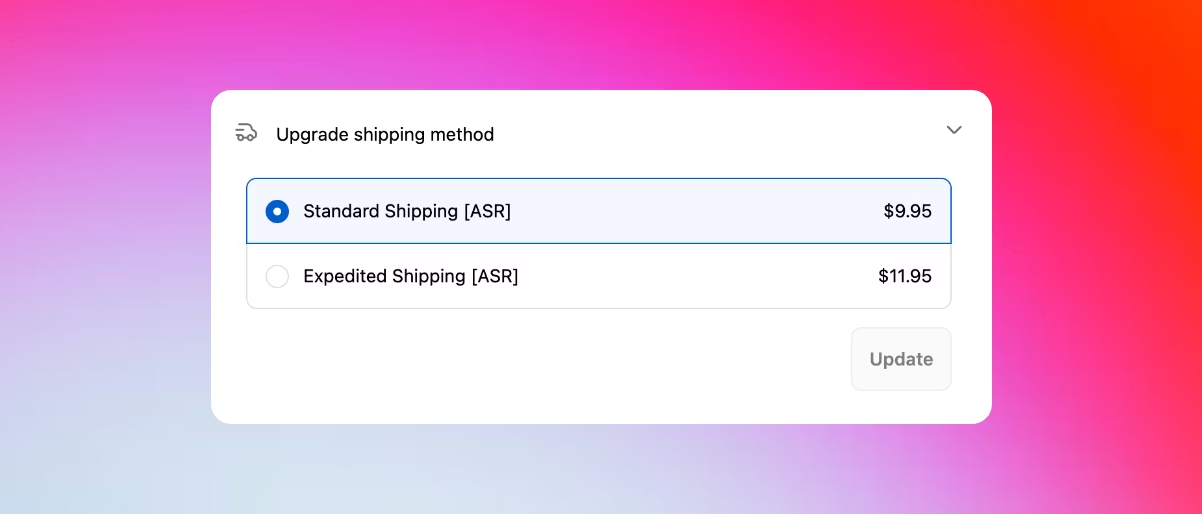Click the shipping truck icon
Image resolution: width=1202 pixels, height=514 pixels.
pos(246,133)
